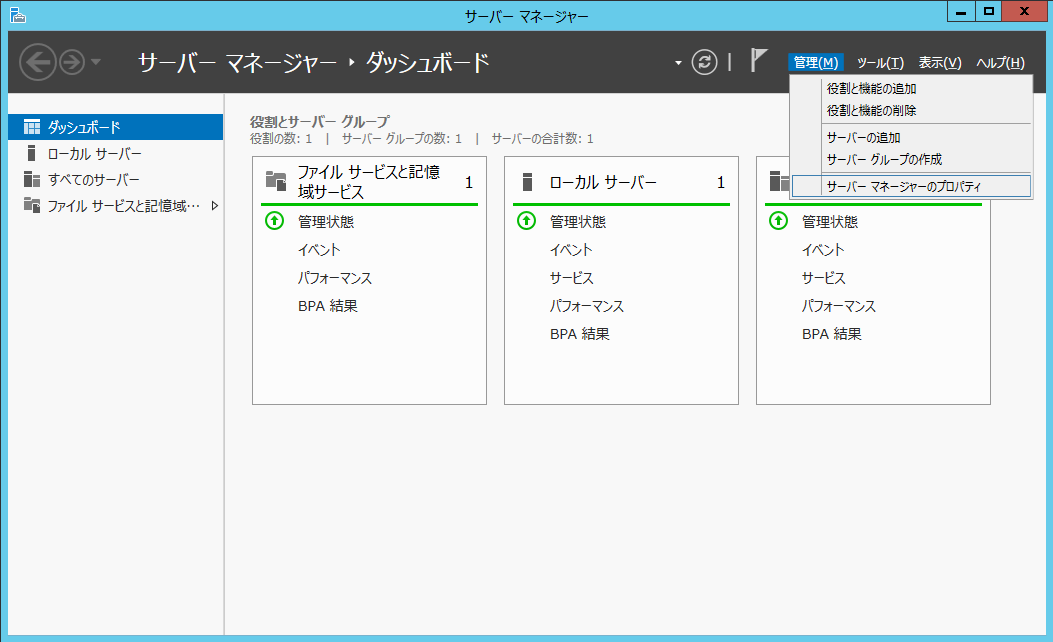Open navigation history dropdown beside forward arrow
The height and width of the screenshot is (642, 1053).
(96, 63)
